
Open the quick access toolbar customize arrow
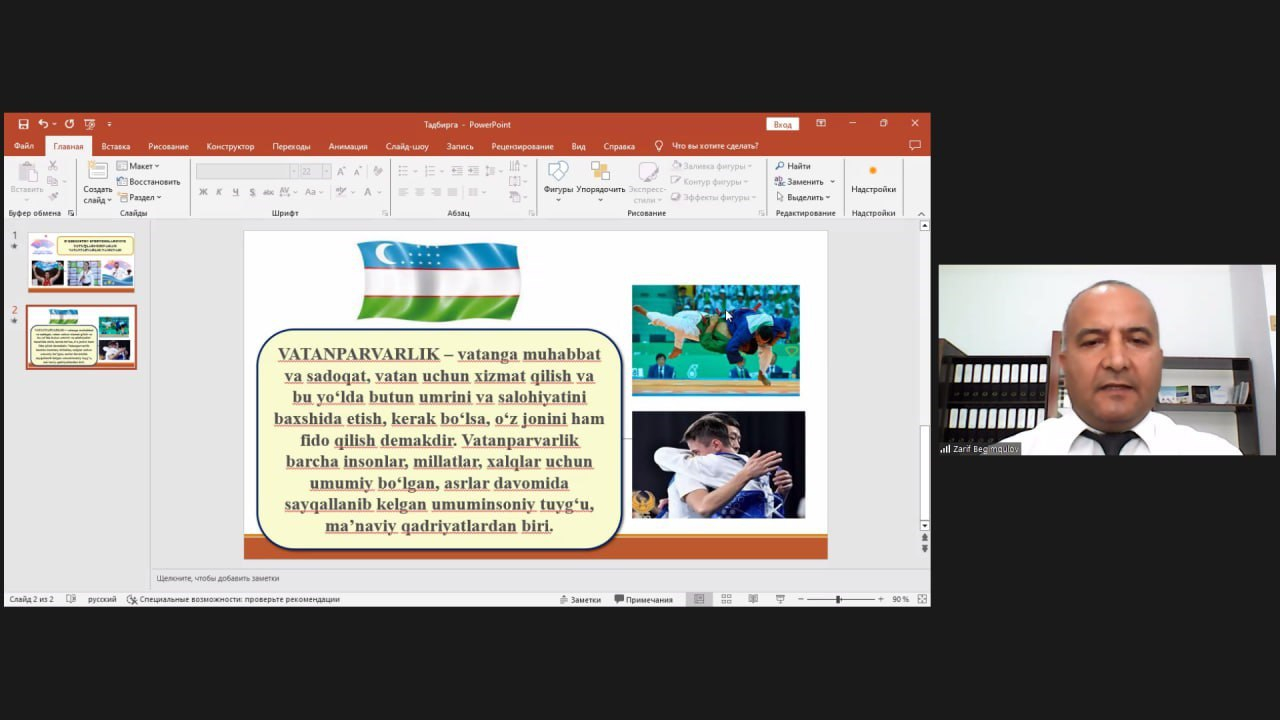[x=109, y=124]
